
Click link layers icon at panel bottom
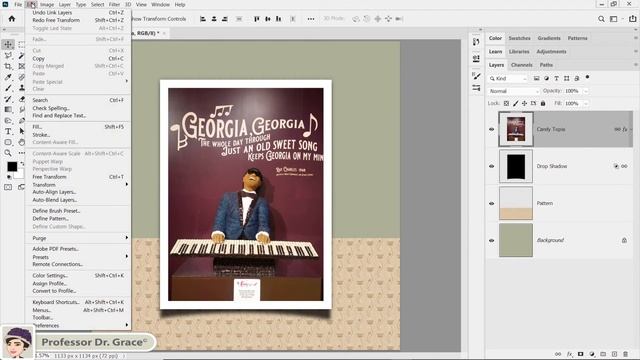click(558, 354)
